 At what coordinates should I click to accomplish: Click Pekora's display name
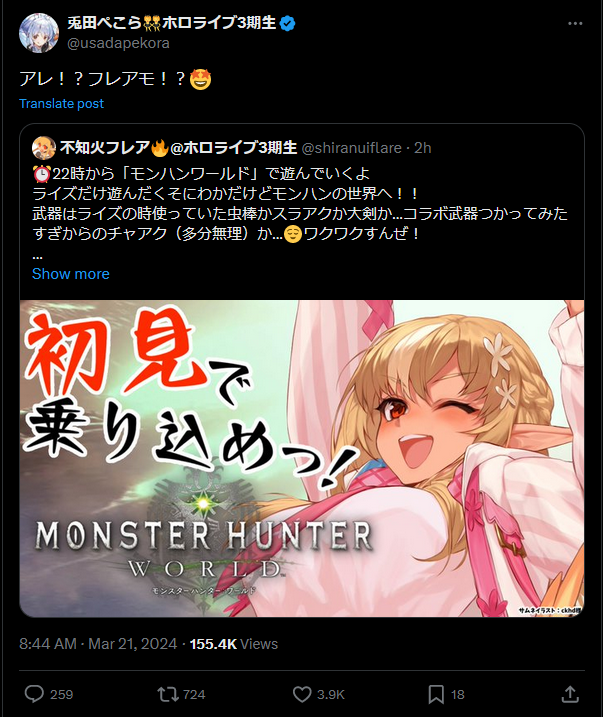point(171,22)
